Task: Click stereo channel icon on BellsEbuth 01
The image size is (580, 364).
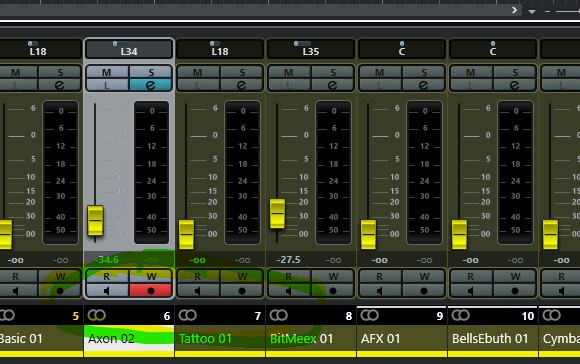Action: [461, 315]
